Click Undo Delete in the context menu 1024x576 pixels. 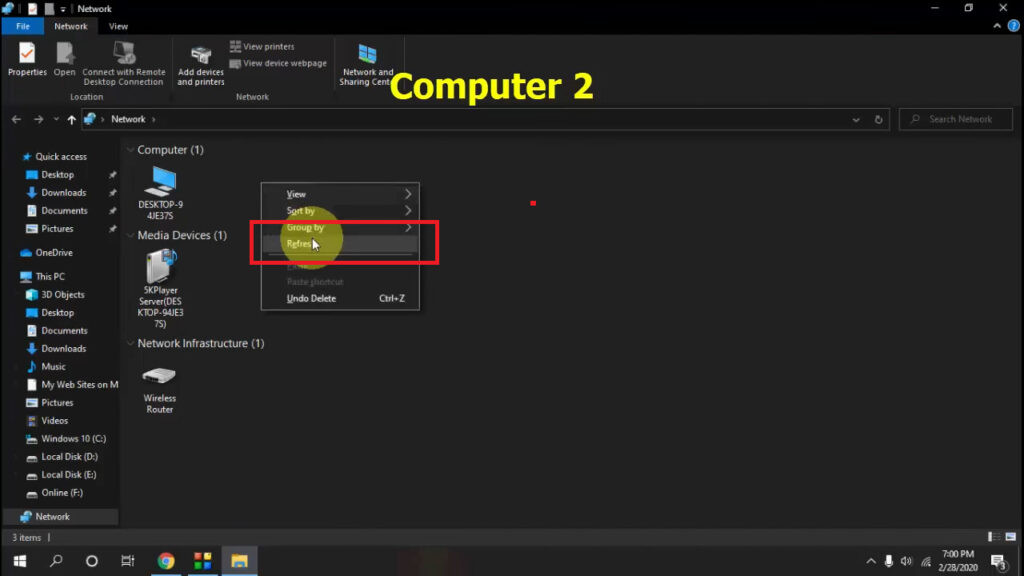[x=311, y=298]
